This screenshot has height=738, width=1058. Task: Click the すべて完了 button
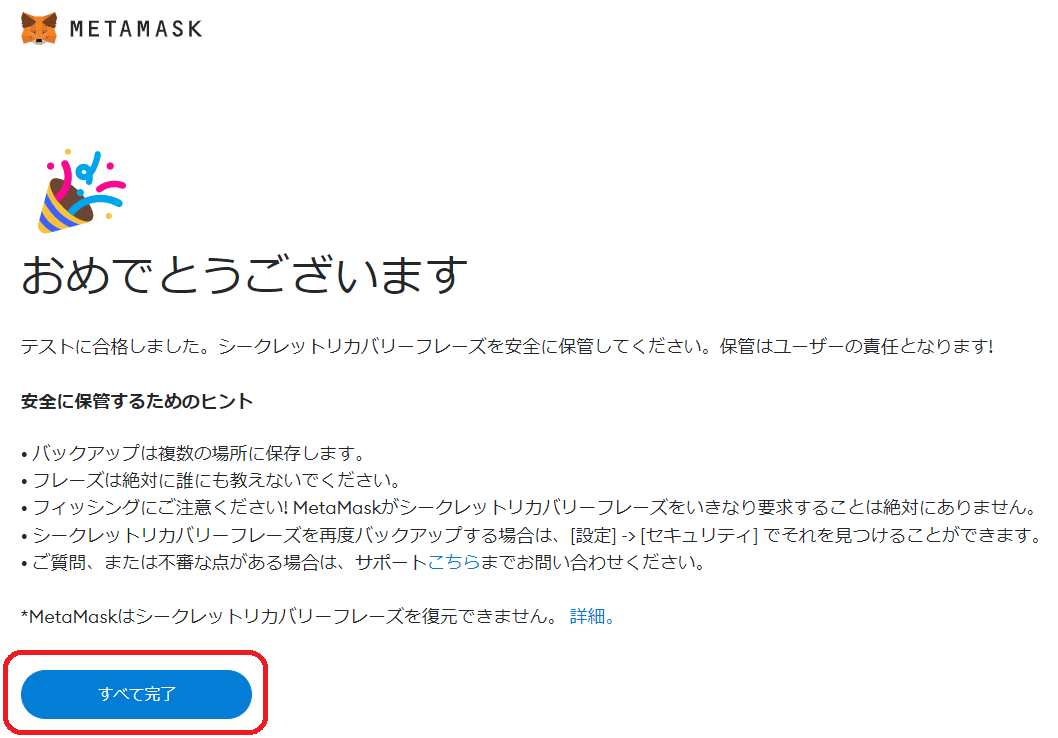coord(136,693)
